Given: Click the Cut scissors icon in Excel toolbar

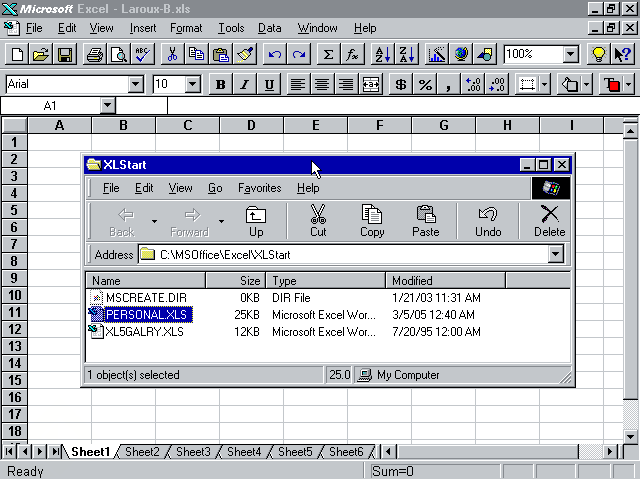Looking at the screenshot, I should point(173,54).
